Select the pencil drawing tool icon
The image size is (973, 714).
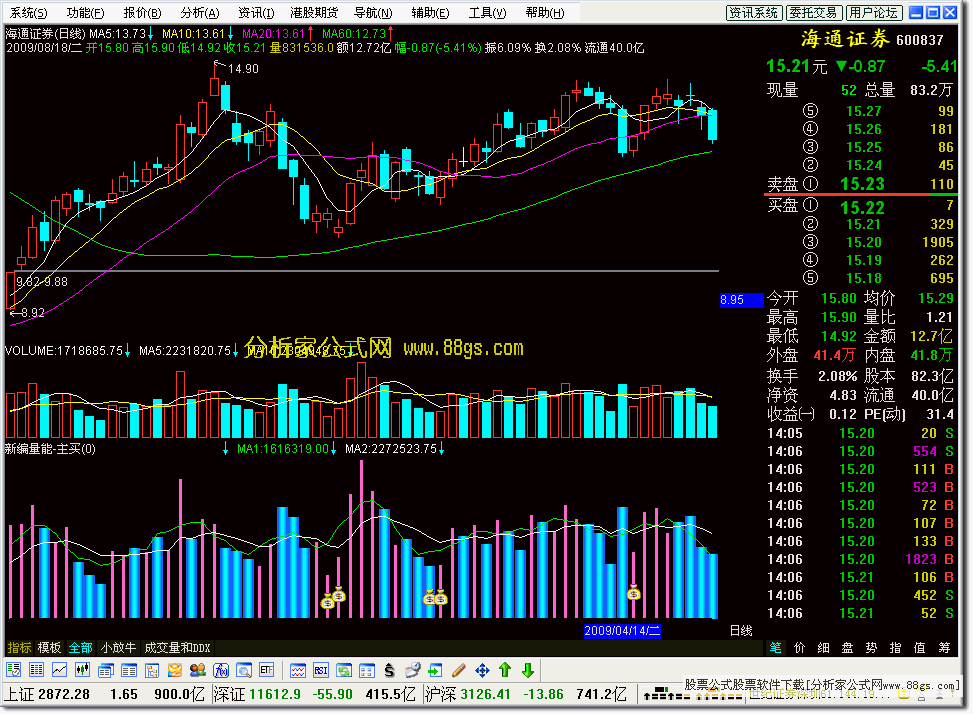(x=459, y=671)
